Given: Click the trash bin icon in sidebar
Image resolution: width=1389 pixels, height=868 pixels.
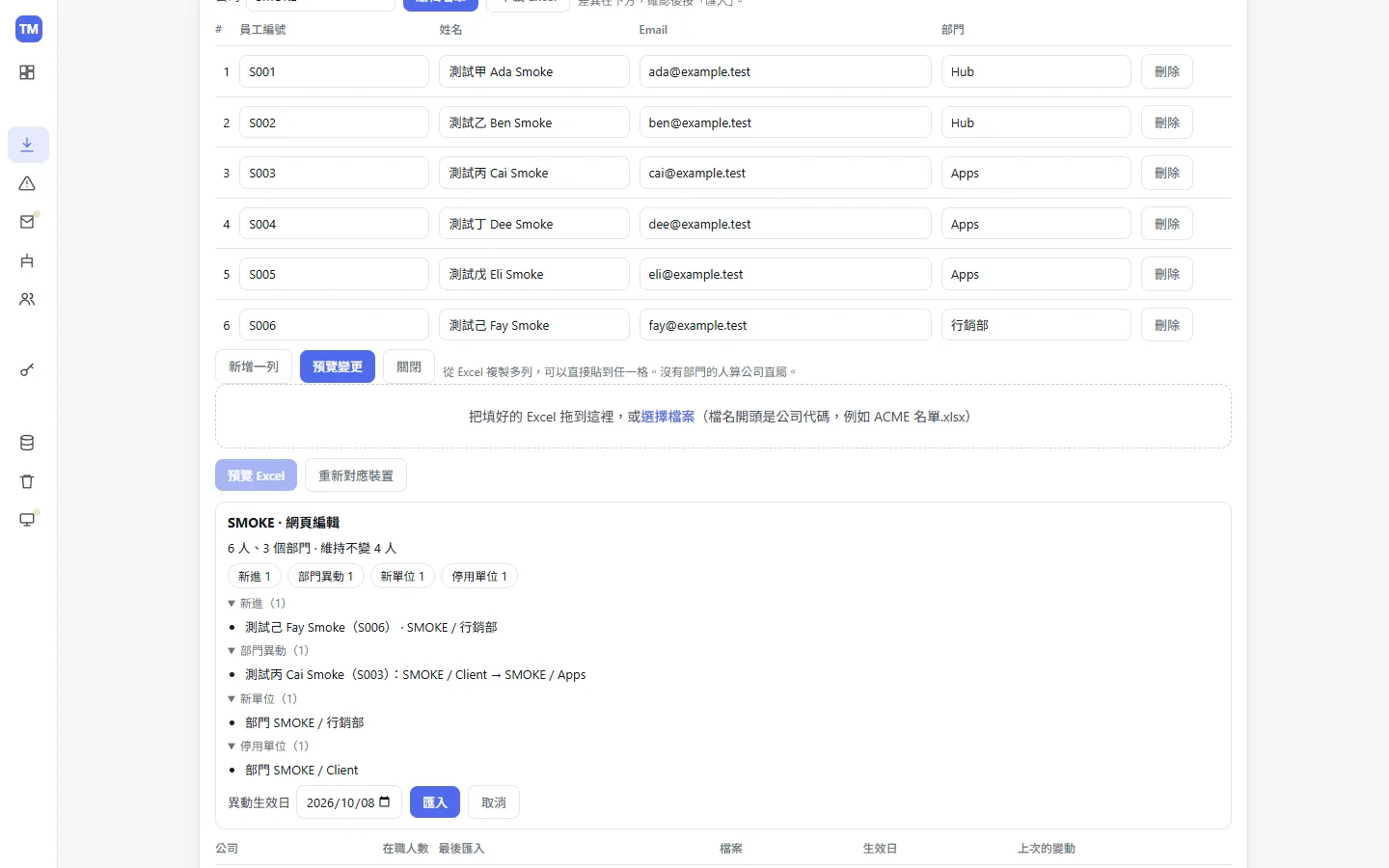Looking at the screenshot, I should click(x=27, y=481).
